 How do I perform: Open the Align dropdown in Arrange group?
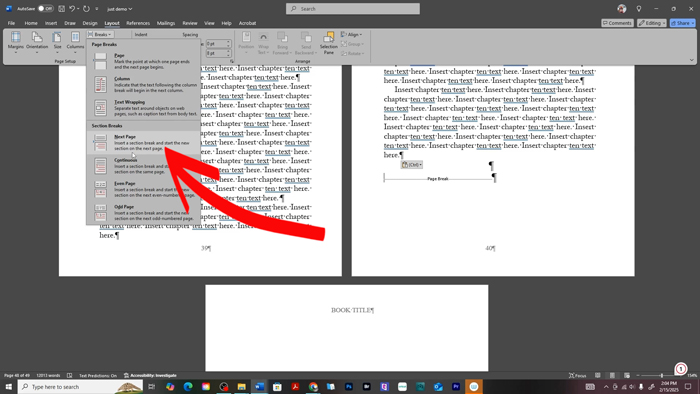click(x=352, y=34)
